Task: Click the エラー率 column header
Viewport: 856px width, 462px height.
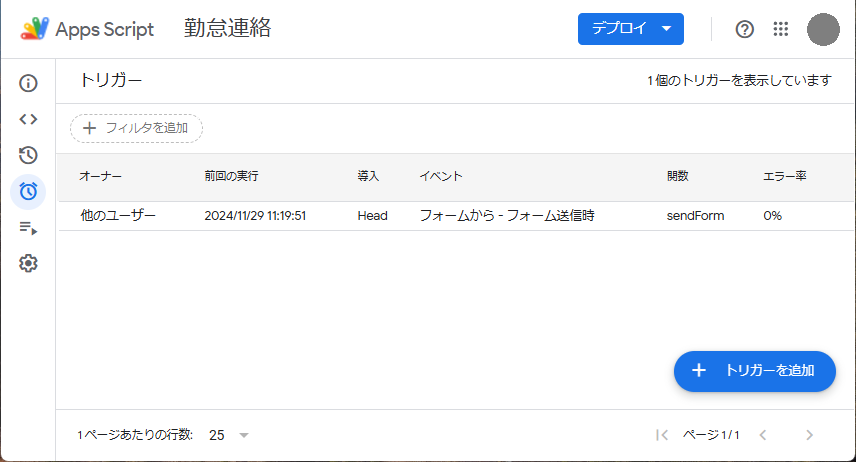Action: pos(784,176)
